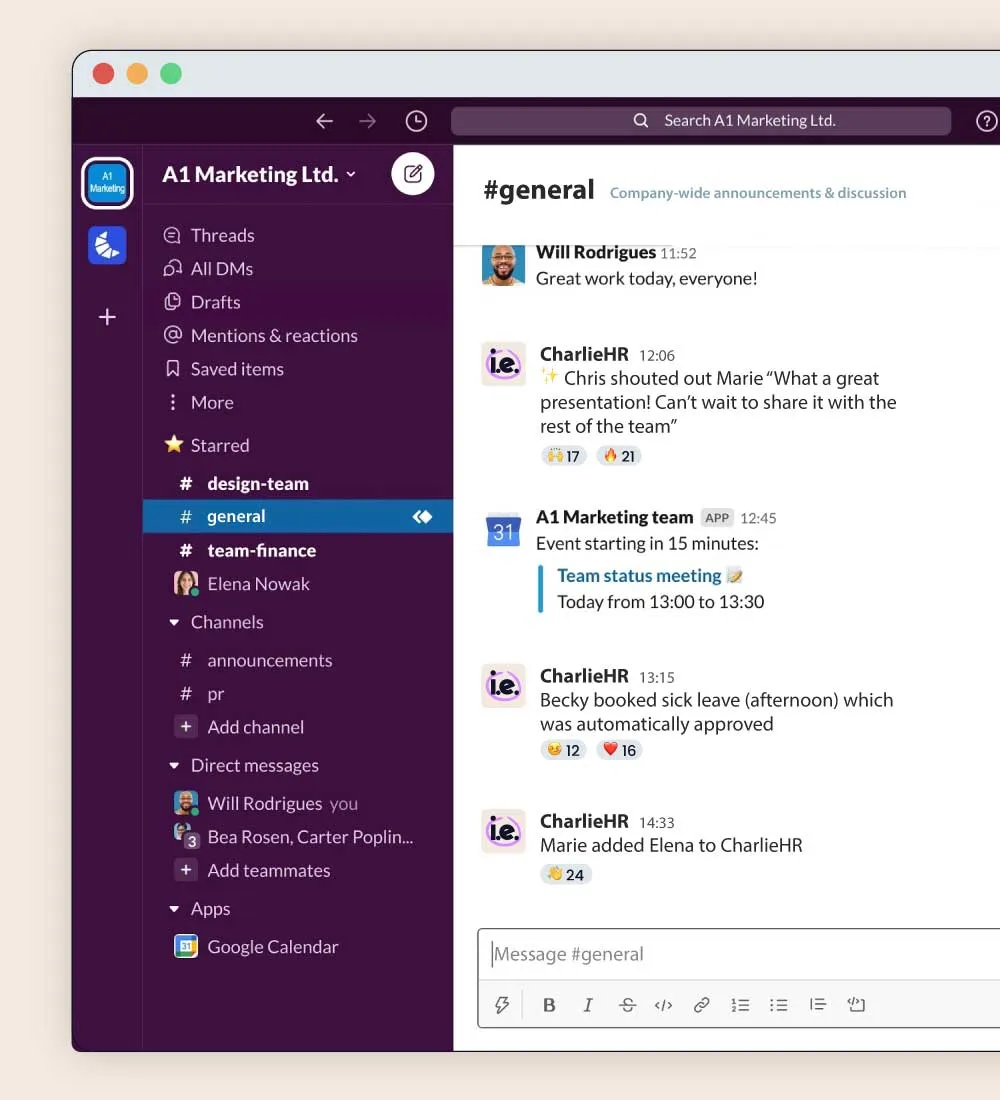Apply blockquote formatting
Image resolution: width=1000 pixels, height=1100 pixels.
click(818, 1005)
